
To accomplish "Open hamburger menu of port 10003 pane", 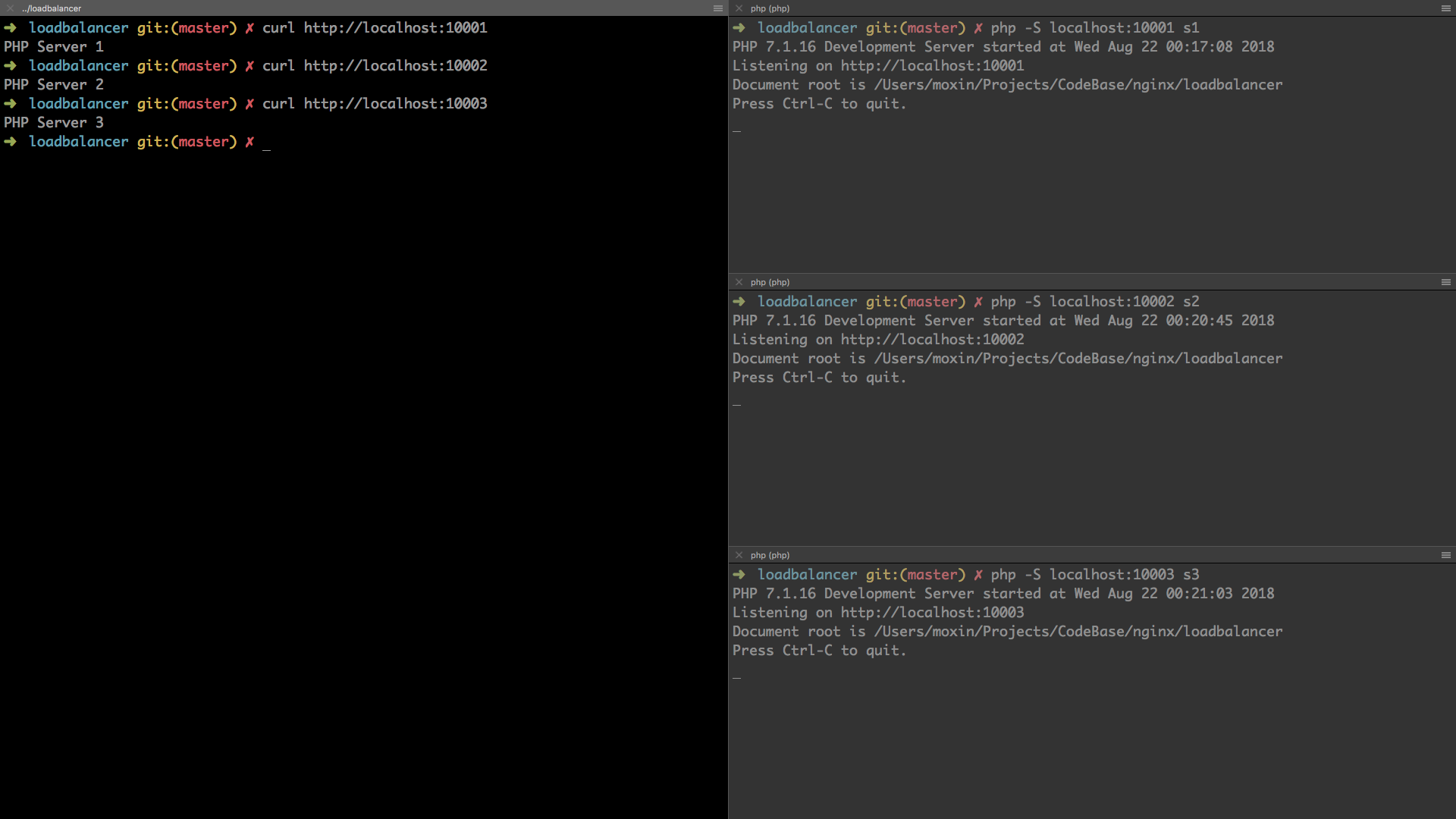I will point(1445,555).
